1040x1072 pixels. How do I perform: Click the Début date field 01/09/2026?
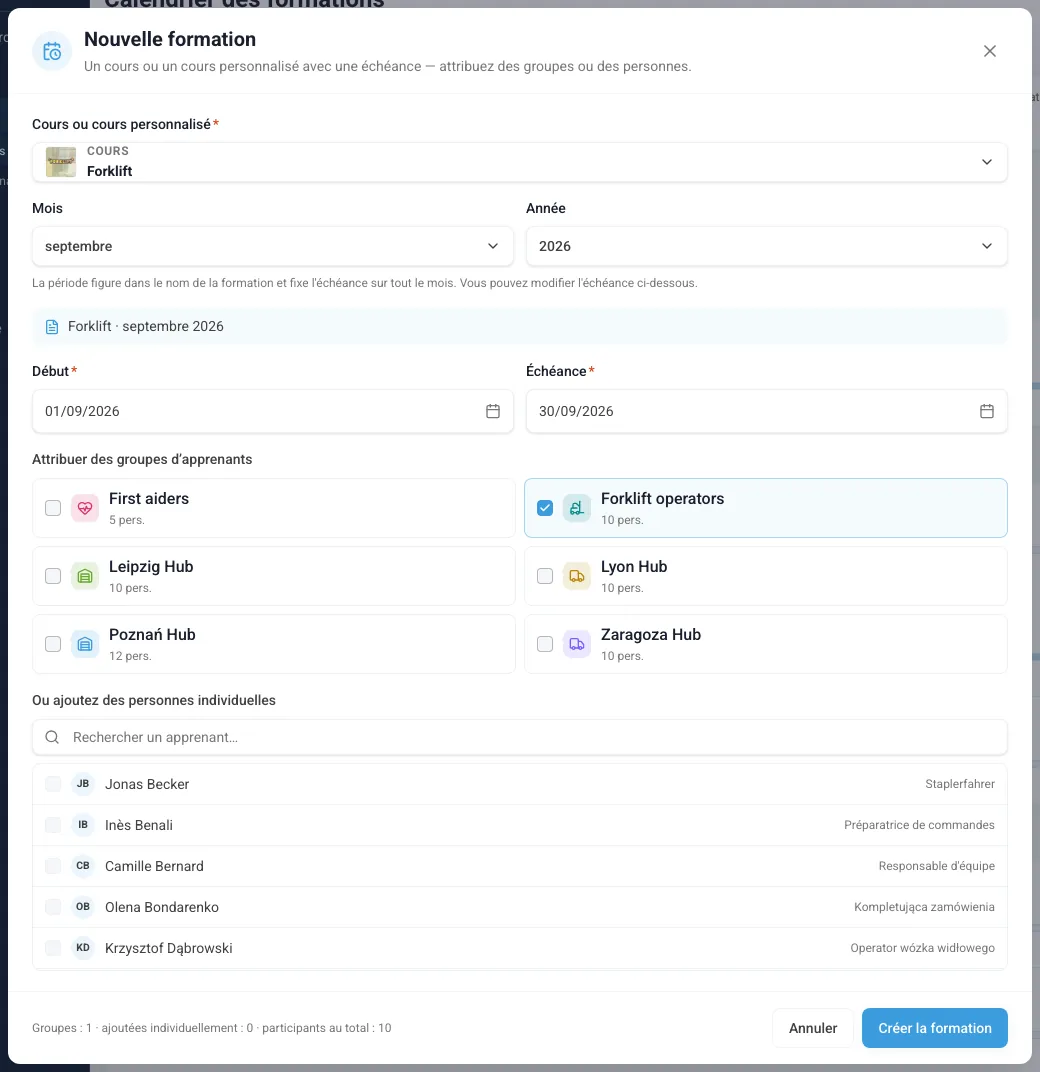pyautogui.click(x=273, y=411)
